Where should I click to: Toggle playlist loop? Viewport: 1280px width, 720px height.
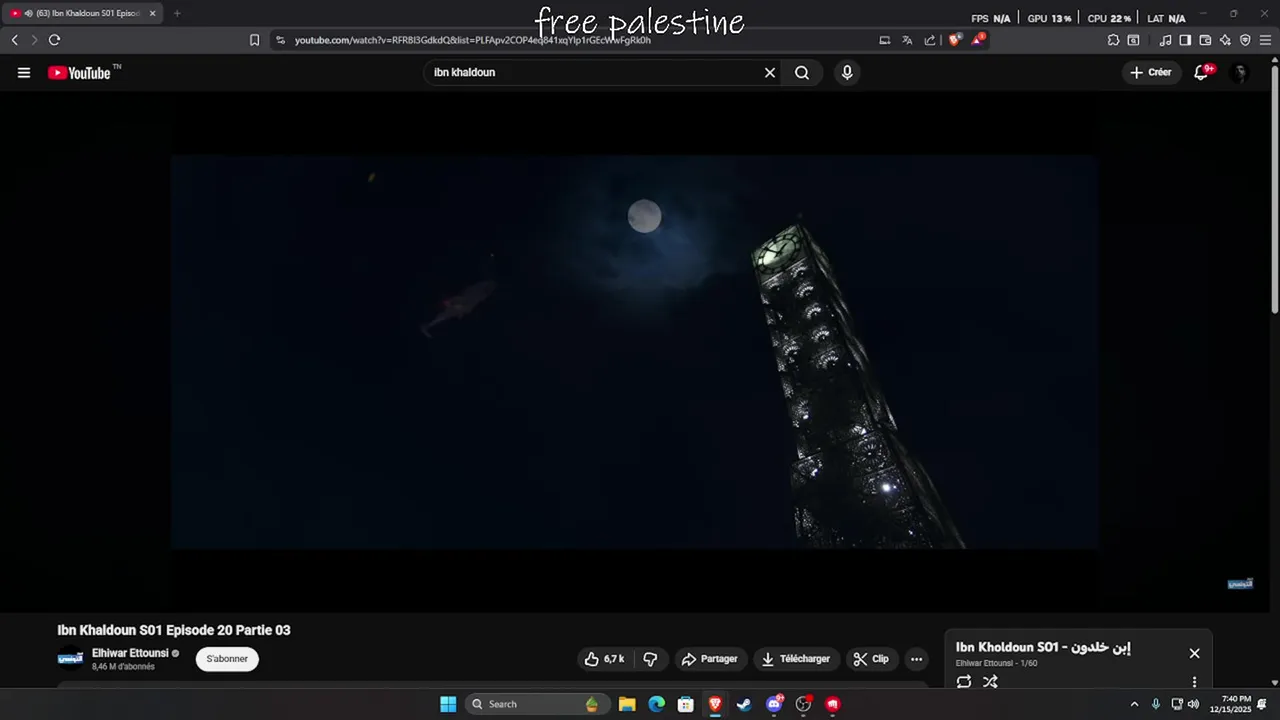pyautogui.click(x=964, y=682)
